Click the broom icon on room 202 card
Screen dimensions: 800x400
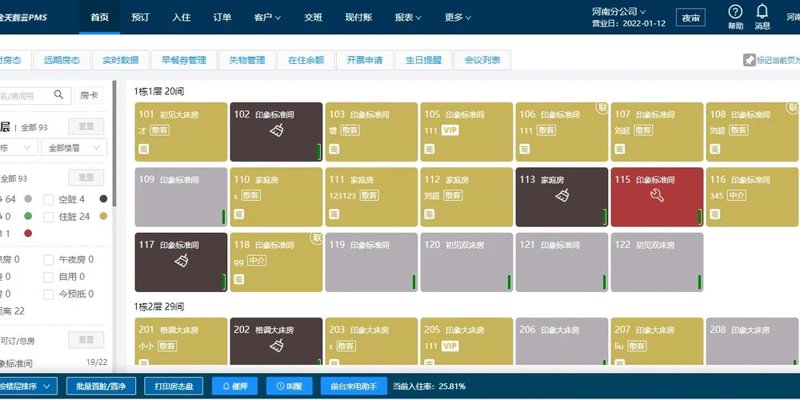pos(276,346)
